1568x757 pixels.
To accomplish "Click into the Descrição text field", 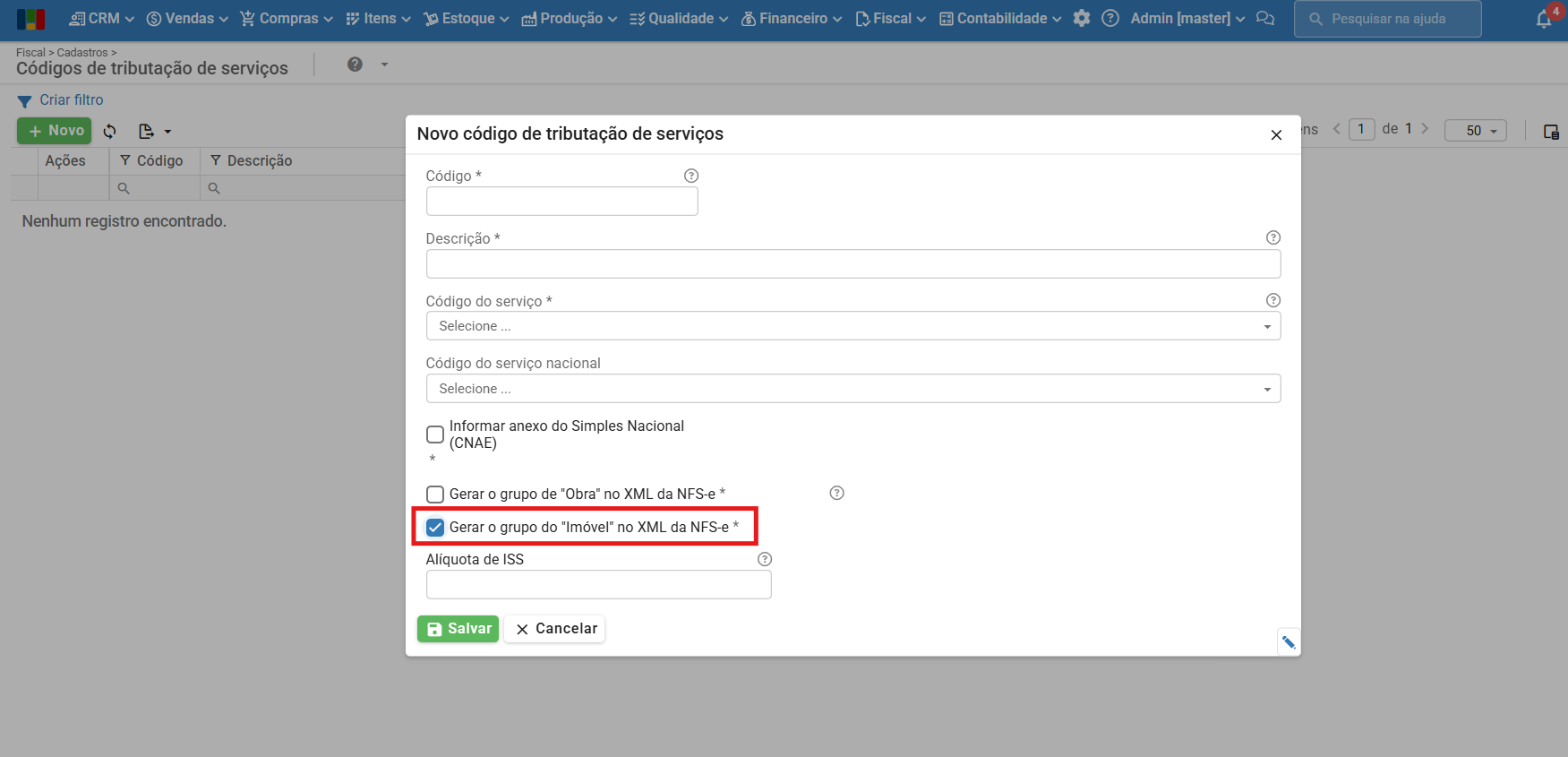I will [853, 264].
